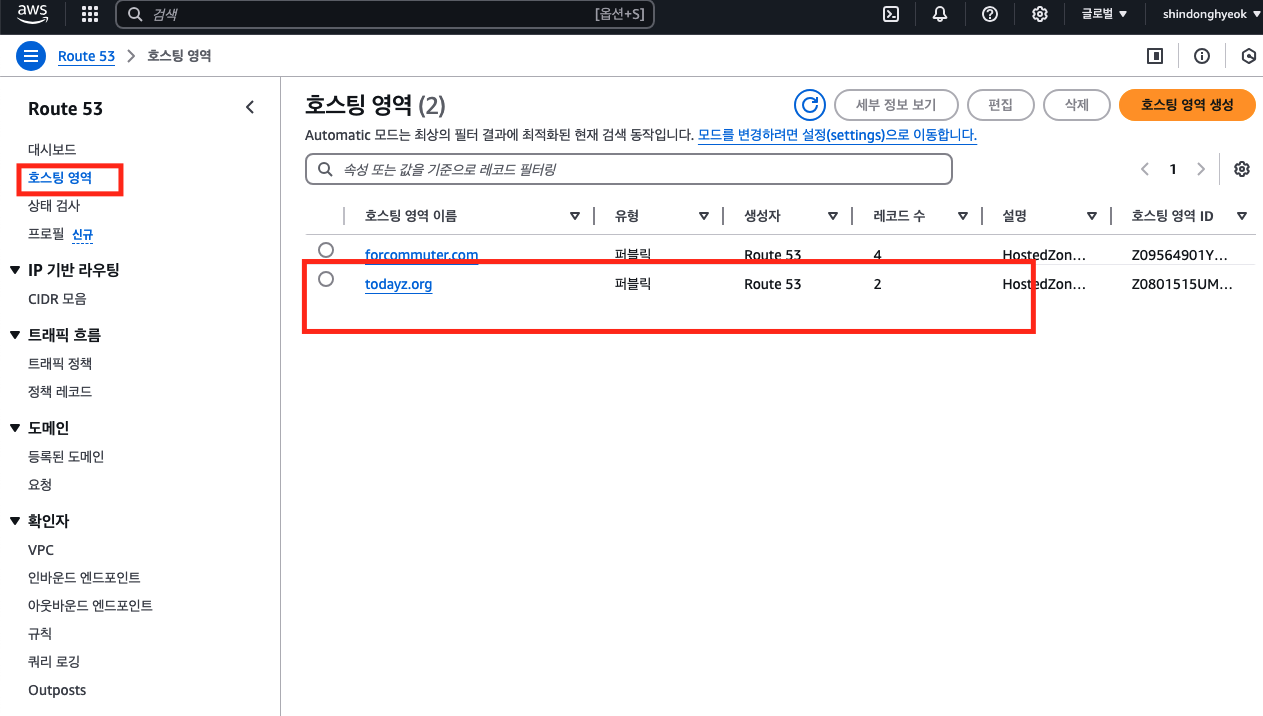
Task: Open 프로필 in the sidebar
Action: click(45, 233)
